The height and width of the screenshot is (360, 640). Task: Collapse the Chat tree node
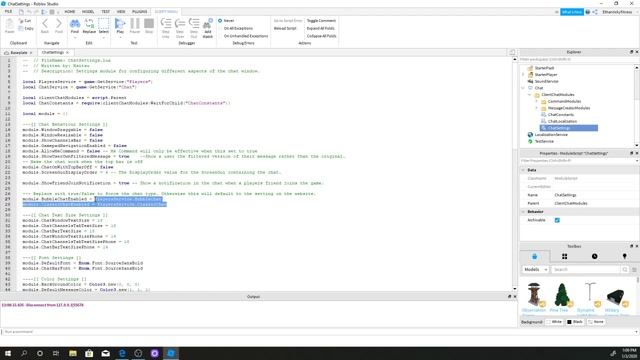coord(523,88)
